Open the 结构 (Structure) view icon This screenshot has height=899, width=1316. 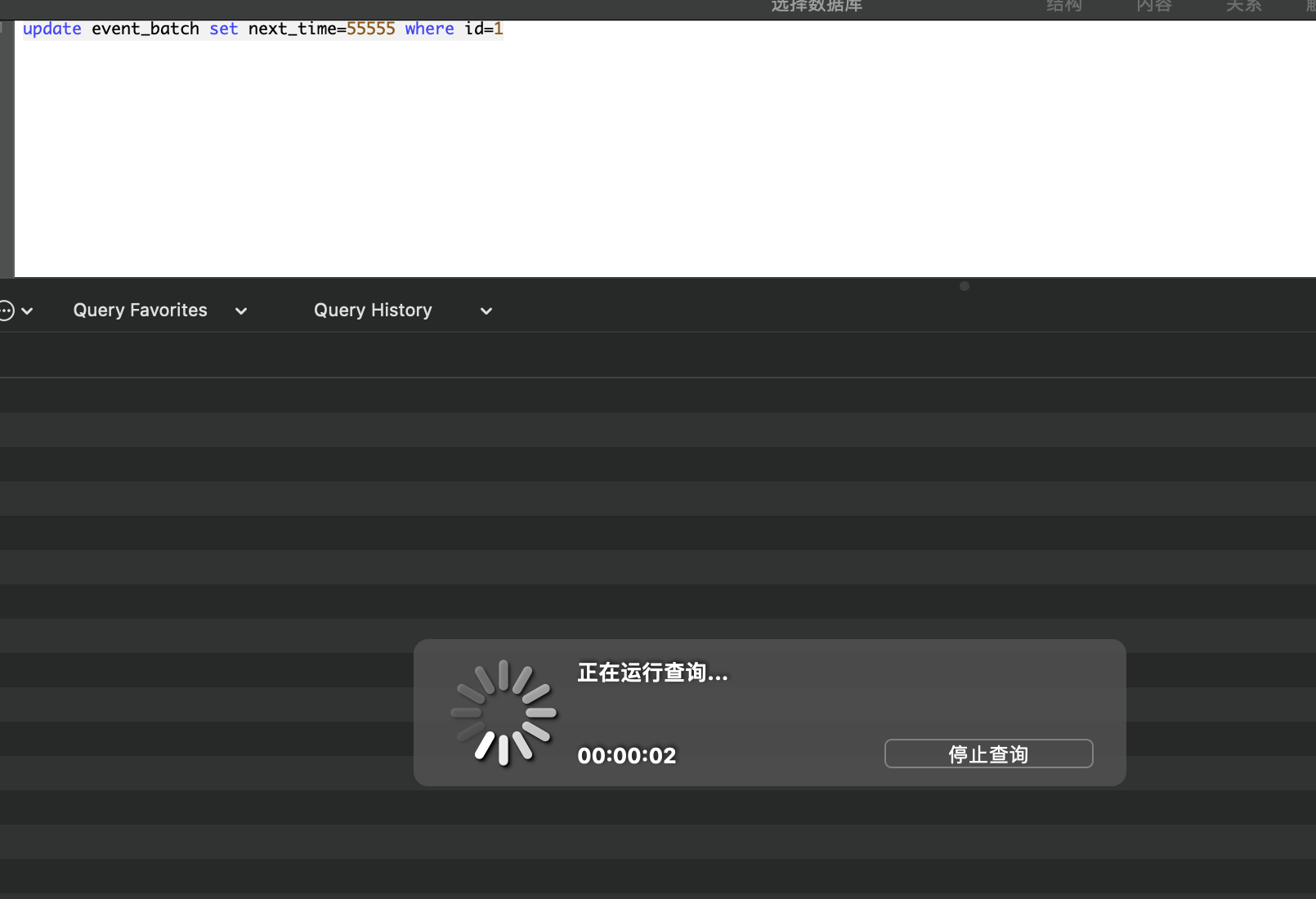click(x=1063, y=7)
